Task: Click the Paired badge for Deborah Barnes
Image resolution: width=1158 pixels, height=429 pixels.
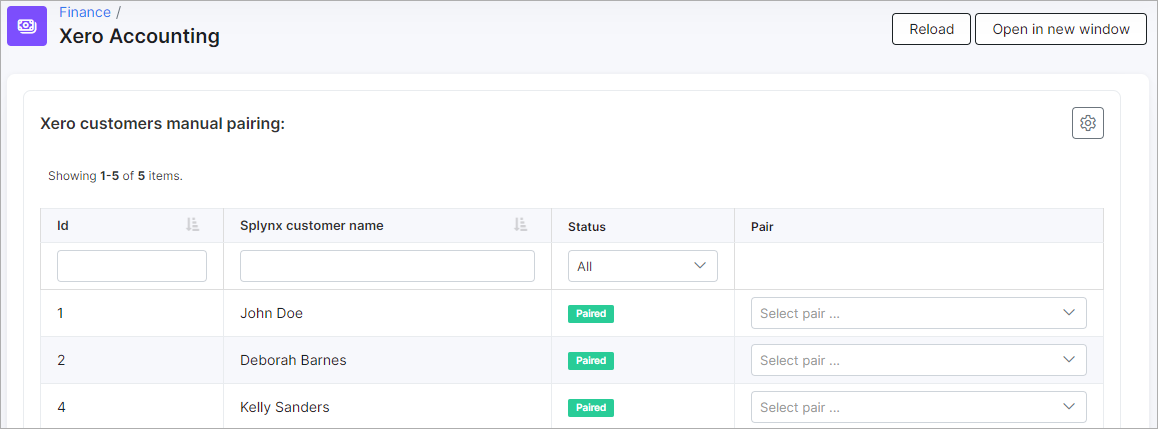Action: (591, 360)
